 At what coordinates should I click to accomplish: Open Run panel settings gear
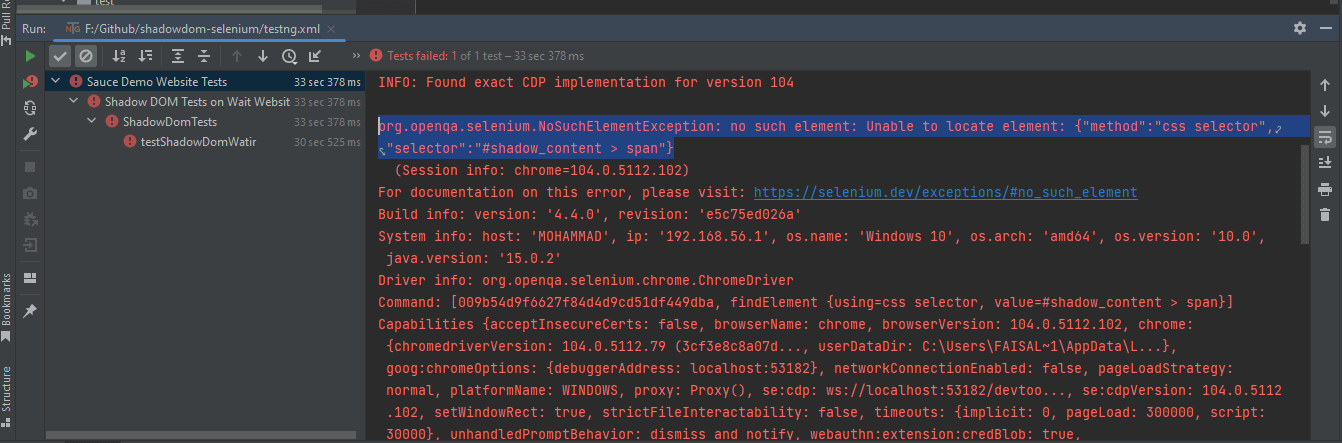coord(1299,29)
